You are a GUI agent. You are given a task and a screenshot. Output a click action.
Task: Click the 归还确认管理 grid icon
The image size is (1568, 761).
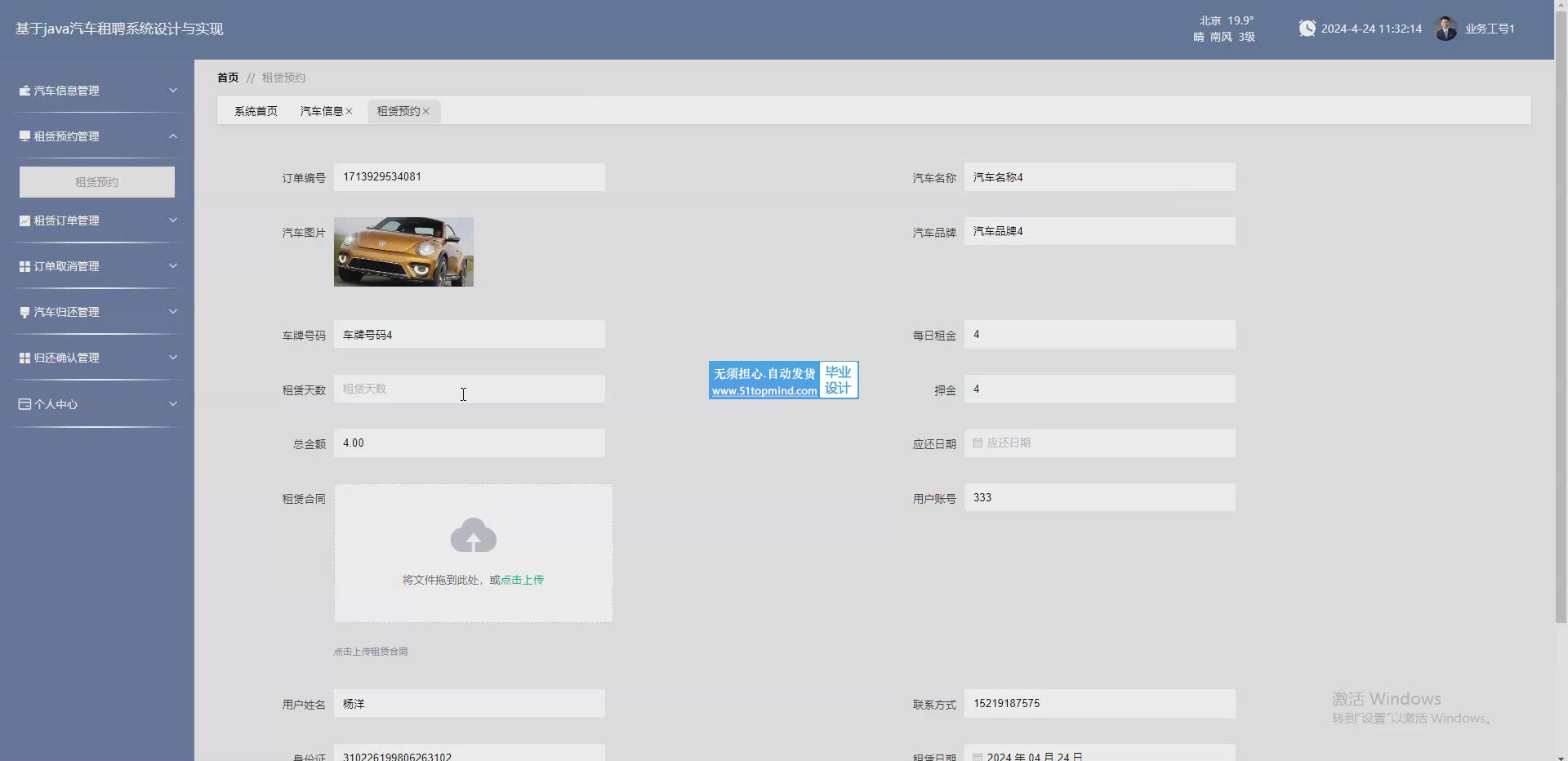pos(24,358)
